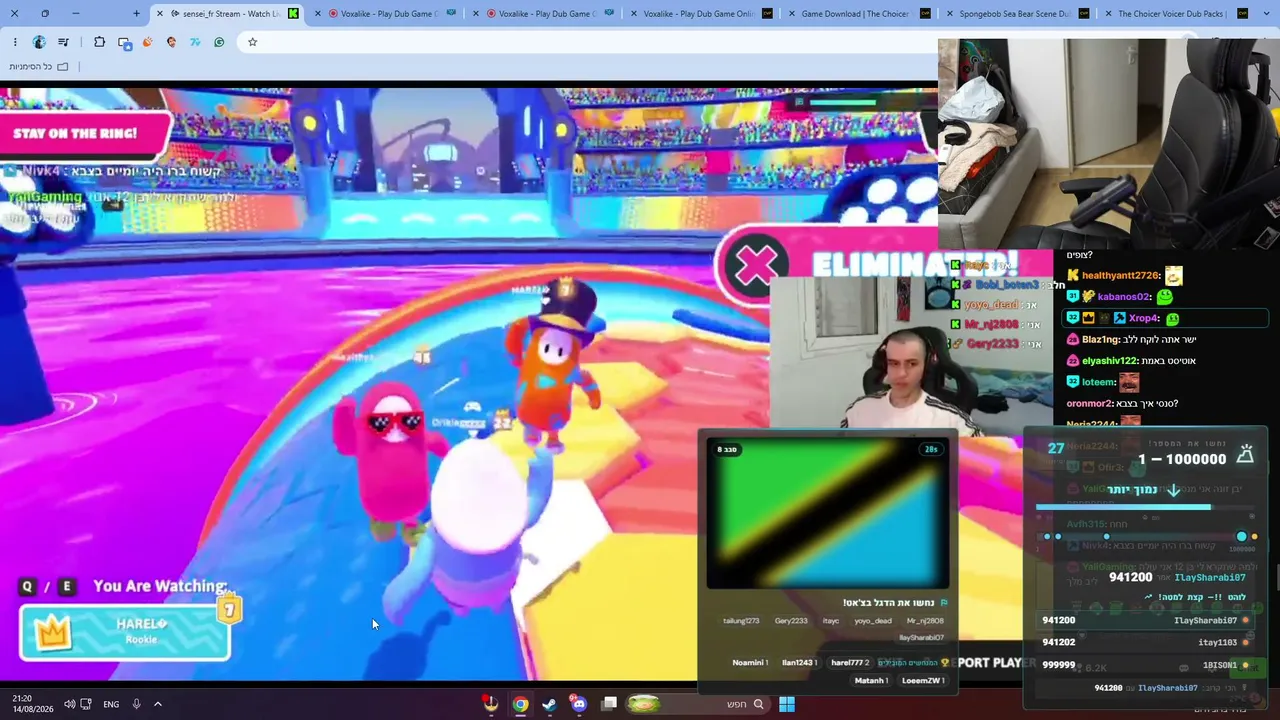Toggle the taskbar microphone icon
This screenshot has width=1280, height=720.
[136, 704]
